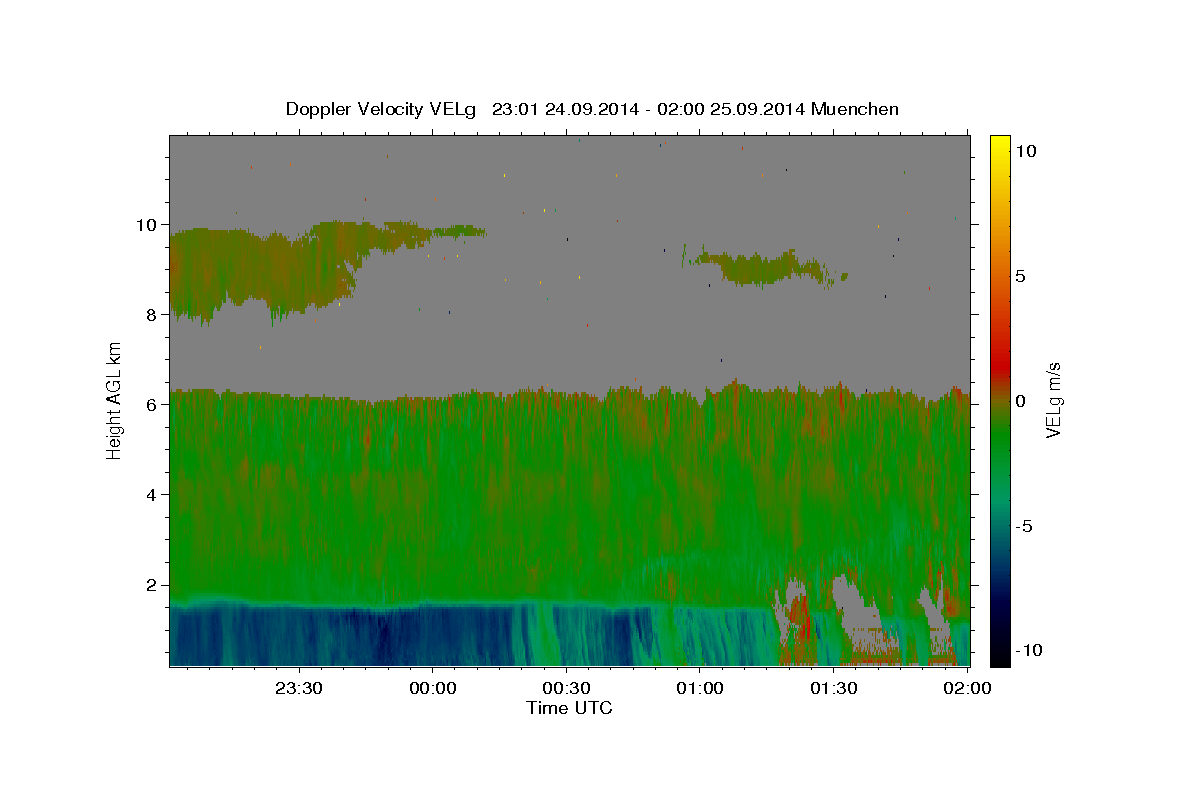Click the colorbar '-5' value label
This screenshot has height=800, width=1200.
pyautogui.click(x=1023, y=526)
